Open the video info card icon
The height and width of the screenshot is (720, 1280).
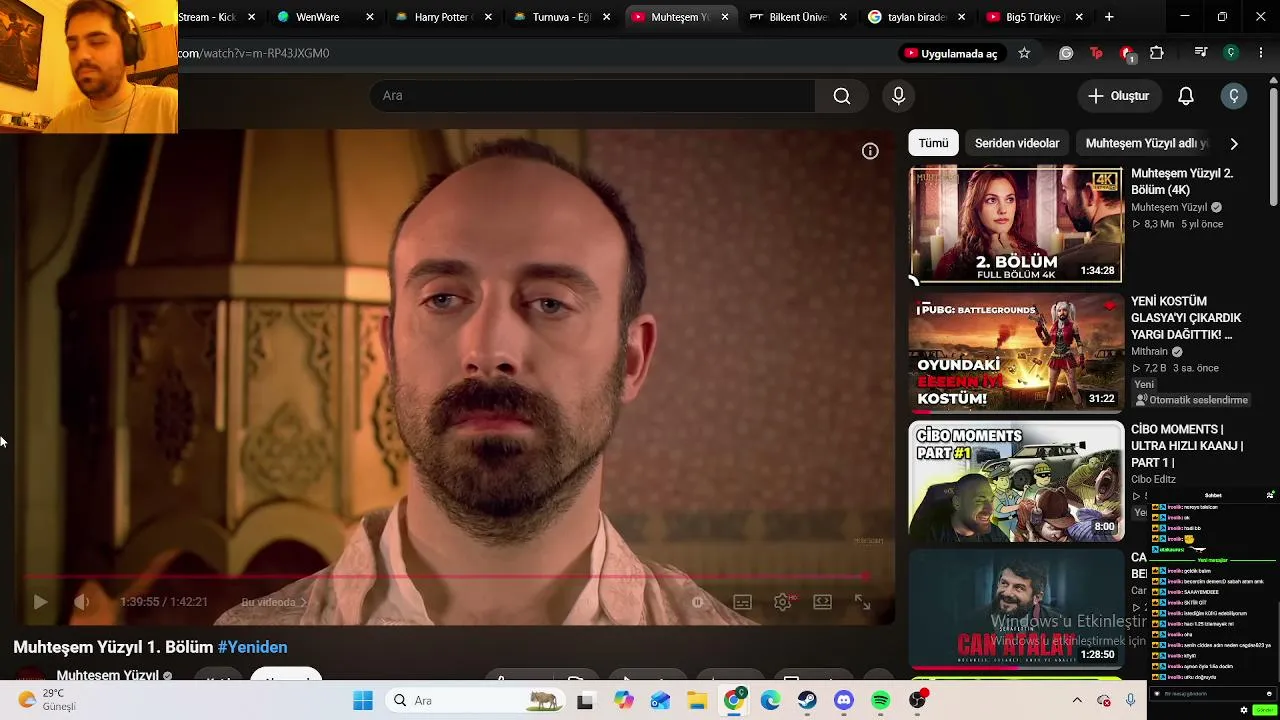[870, 151]
